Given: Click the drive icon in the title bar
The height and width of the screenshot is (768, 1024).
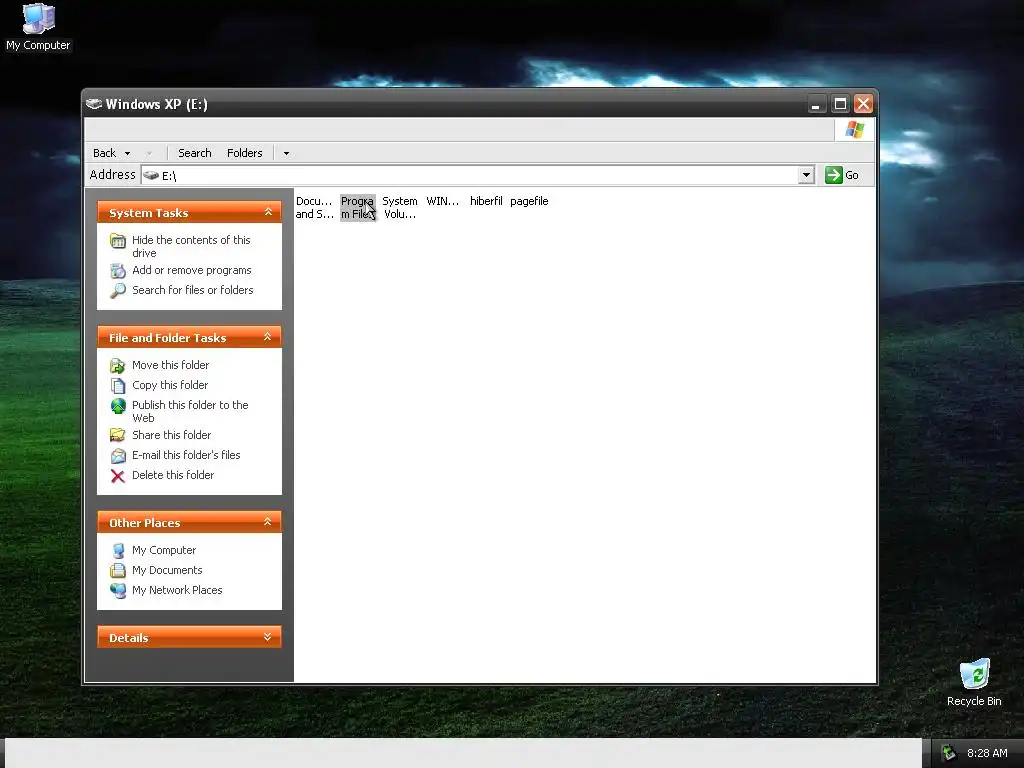Looking at the screenshot, I should [94, 104].
